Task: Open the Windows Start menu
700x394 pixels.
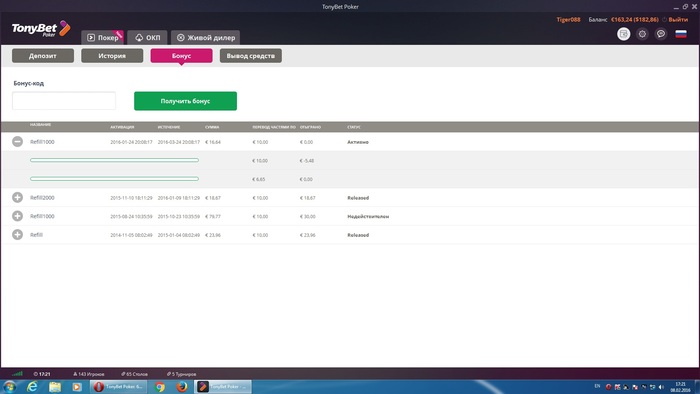Action: coord(9,386)
